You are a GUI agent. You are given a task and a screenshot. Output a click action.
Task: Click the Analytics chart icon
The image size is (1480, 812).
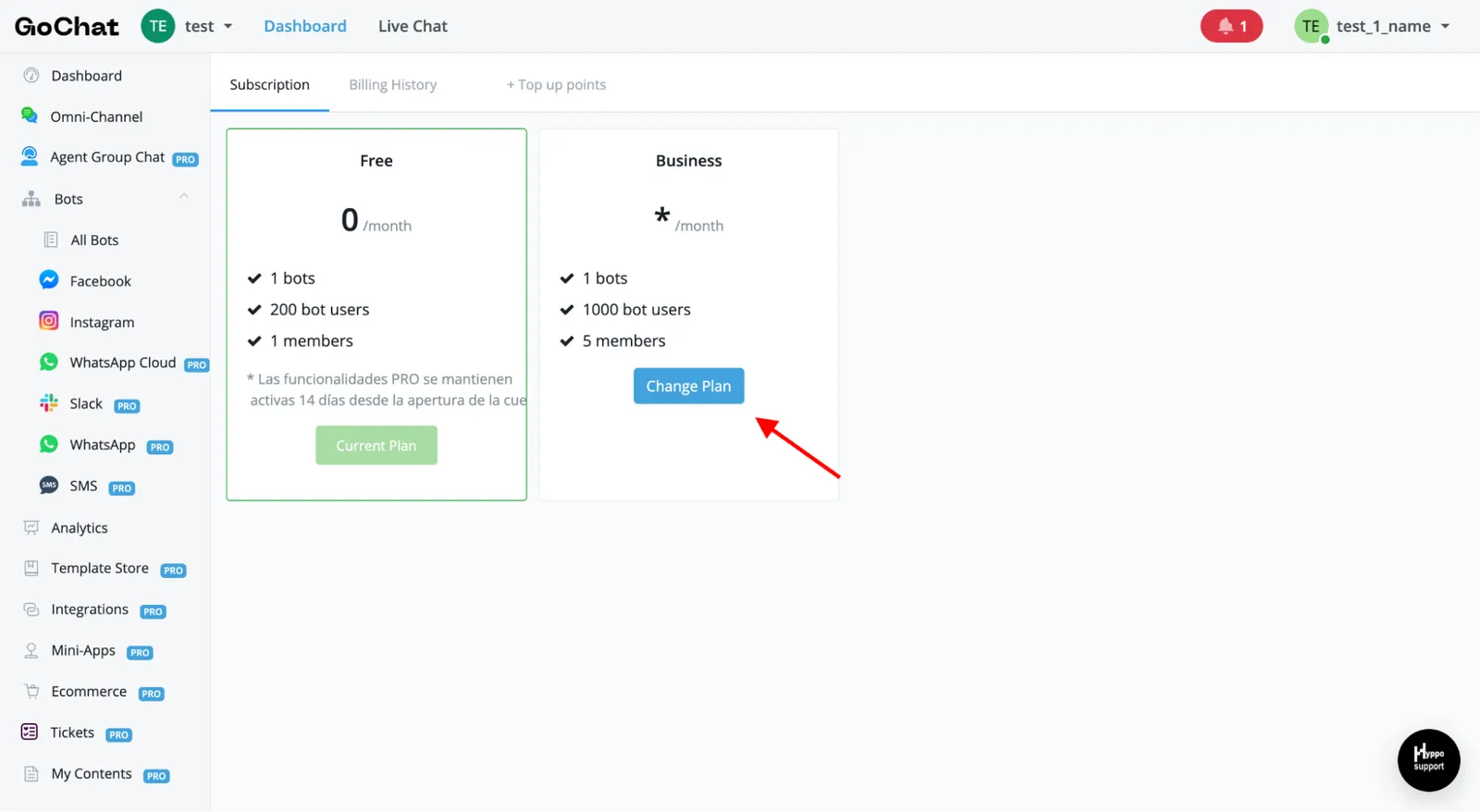[31, 528]
